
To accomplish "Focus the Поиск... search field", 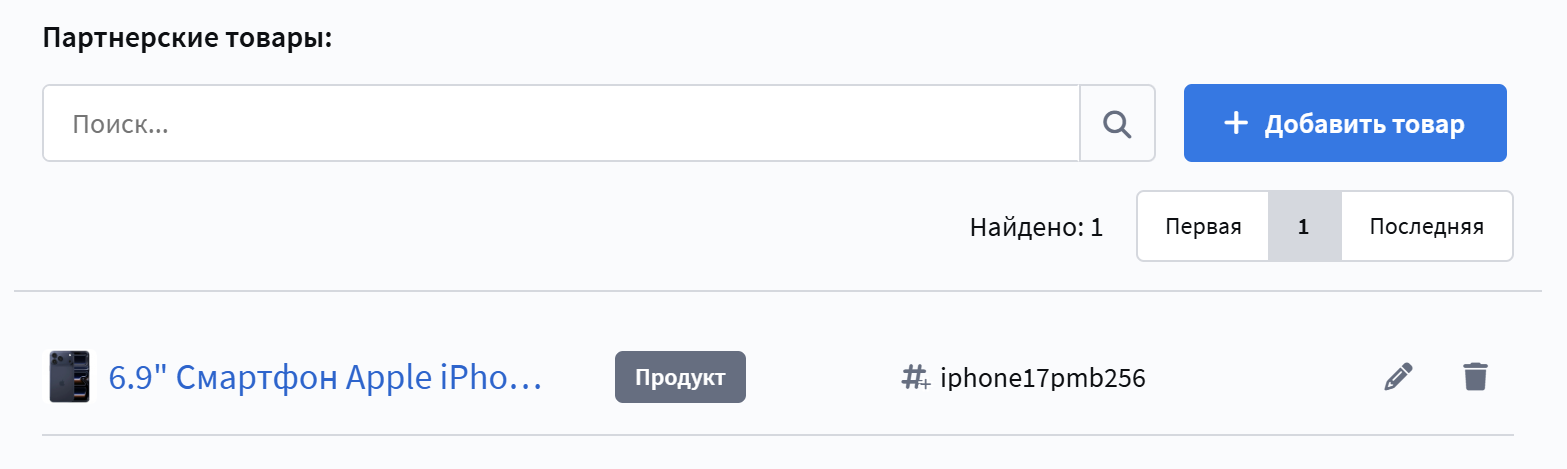I will [x=560, y=123].
